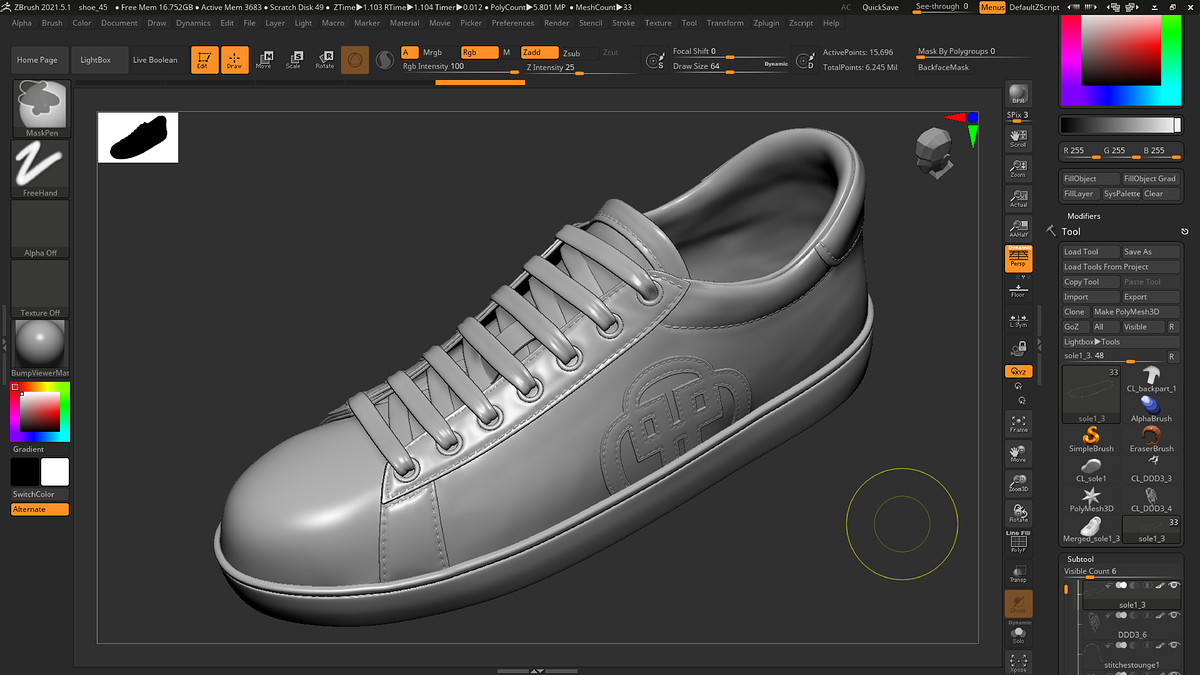Open the Alpha Off slot
This screenshot has height=675, width=1200.
[40, 228]
